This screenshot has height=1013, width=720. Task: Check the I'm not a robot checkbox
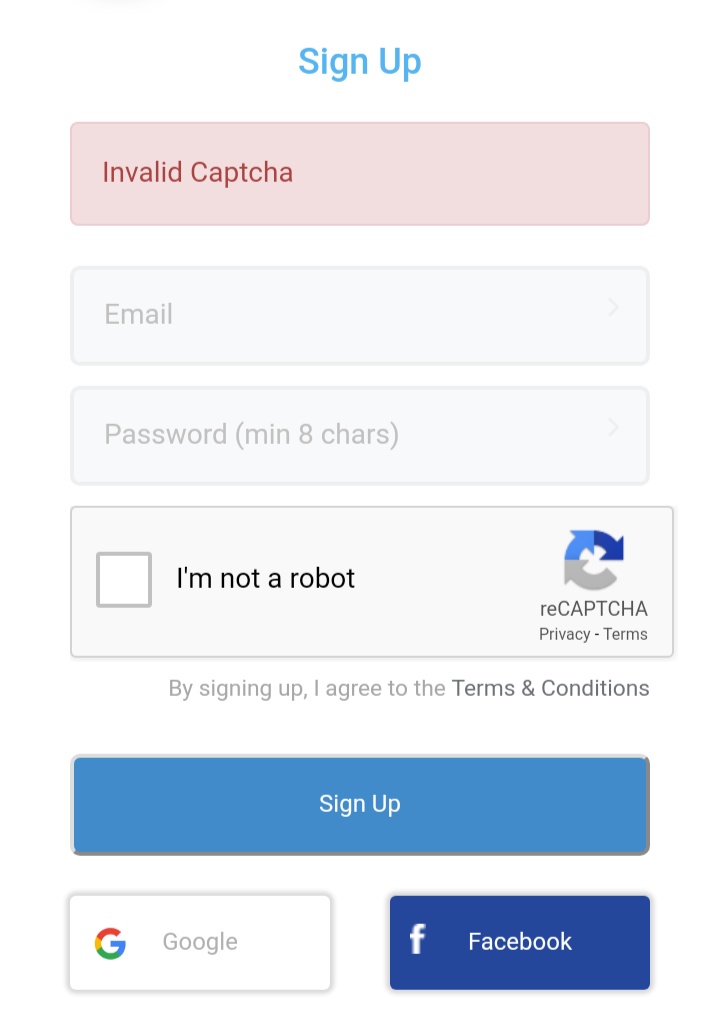click(x=124, y=579)
